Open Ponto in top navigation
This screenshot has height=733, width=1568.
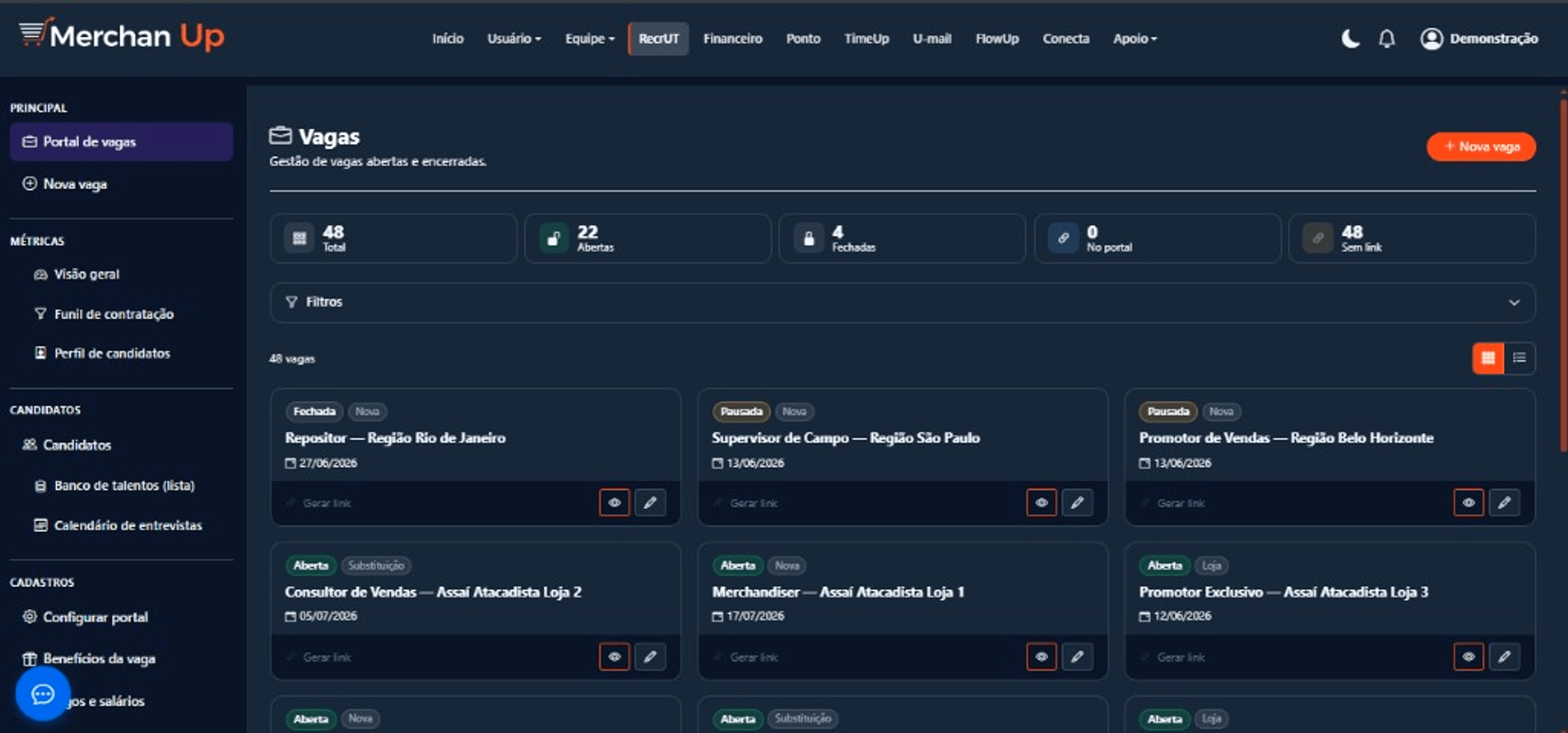[803, 38]
